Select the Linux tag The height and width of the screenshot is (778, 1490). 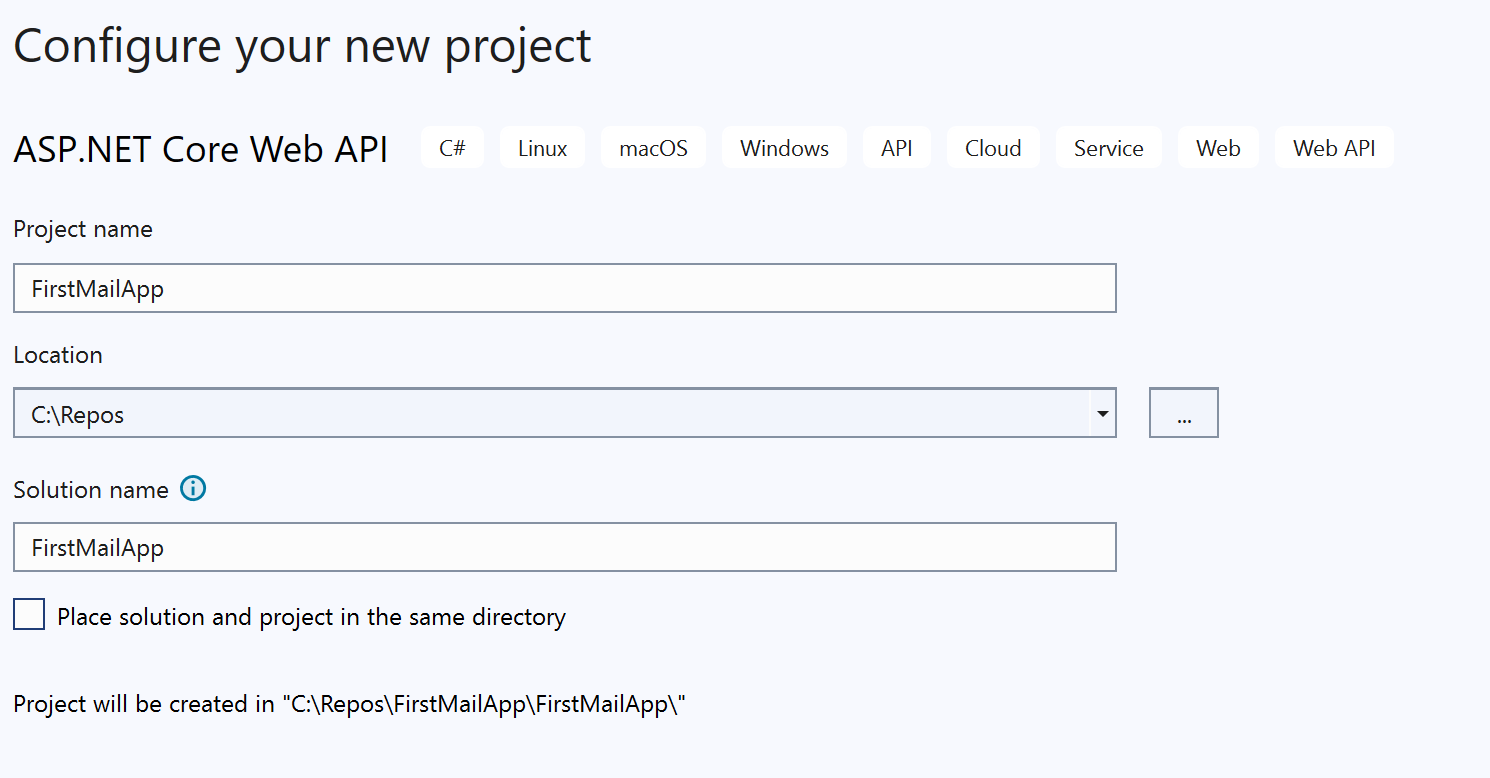click(x=542, y=148)
